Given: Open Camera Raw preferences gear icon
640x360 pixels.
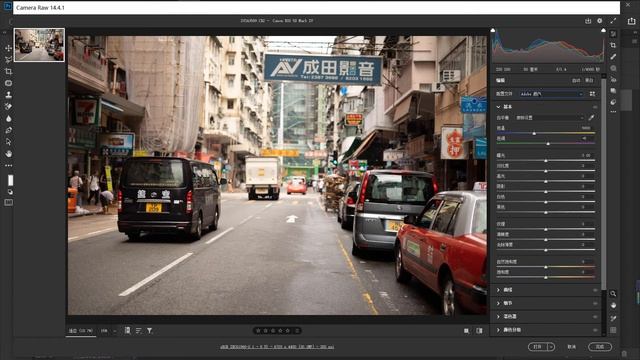Looking at the screenshot, I should (x=600, y=21).
